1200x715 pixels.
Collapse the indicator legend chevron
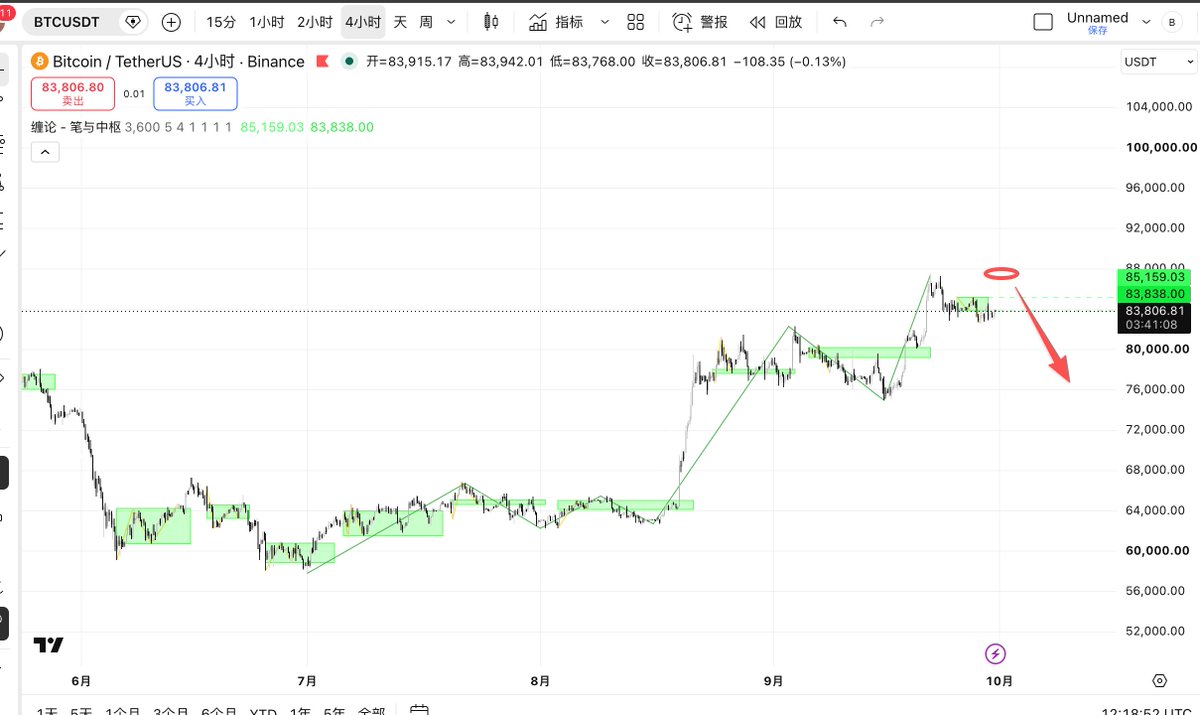click(46, 152)
